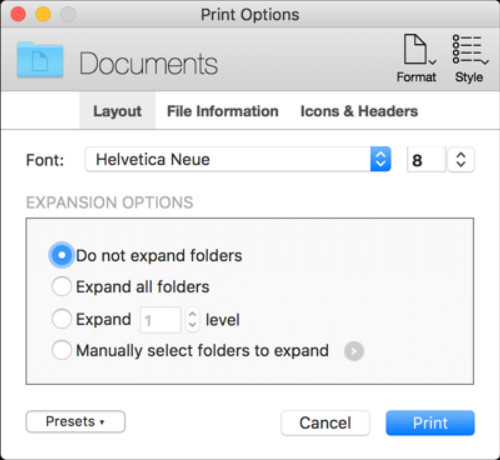Screen dimensions: 500x460
Task: Choose Expand all folders radio button
Action: (x=62, y=286)
